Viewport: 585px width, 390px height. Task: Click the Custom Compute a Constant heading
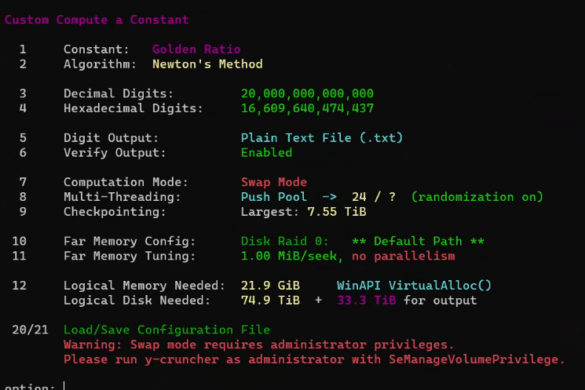coord(96,19)
